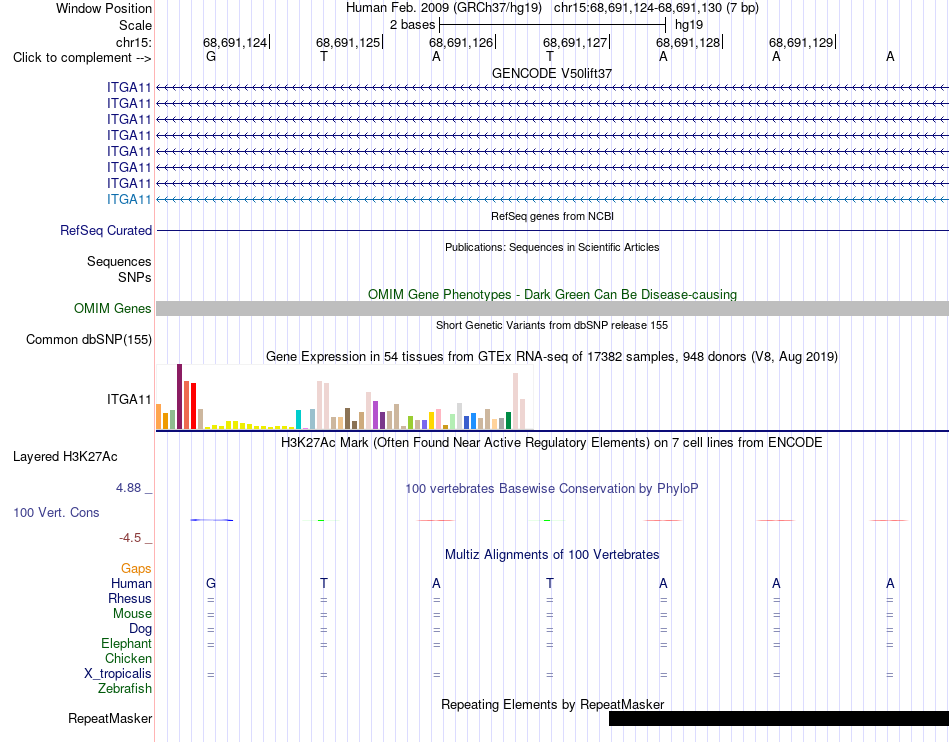950x742 pixels.
Task: Click the 'Dog' alignment row label
Action: click(x=140, y=629)
